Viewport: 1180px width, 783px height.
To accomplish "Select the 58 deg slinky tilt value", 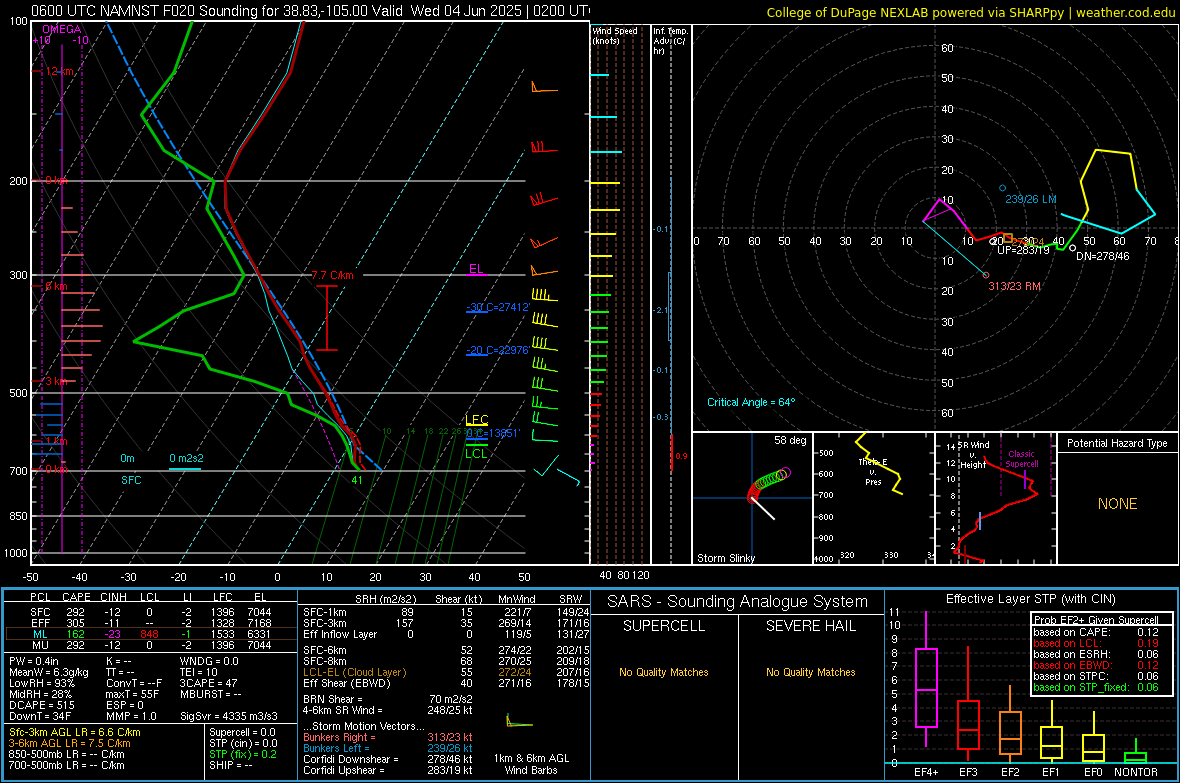I will pos(790,440).
